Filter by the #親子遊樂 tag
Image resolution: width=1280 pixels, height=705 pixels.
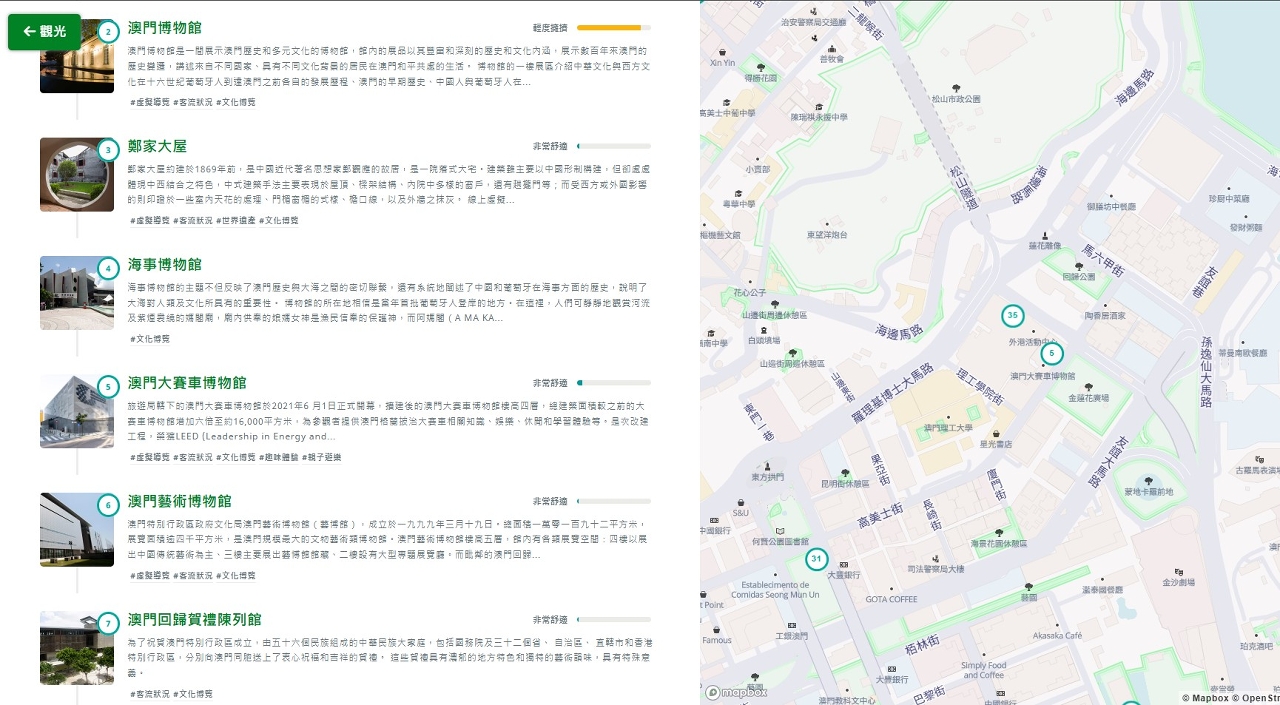point(322,457)
